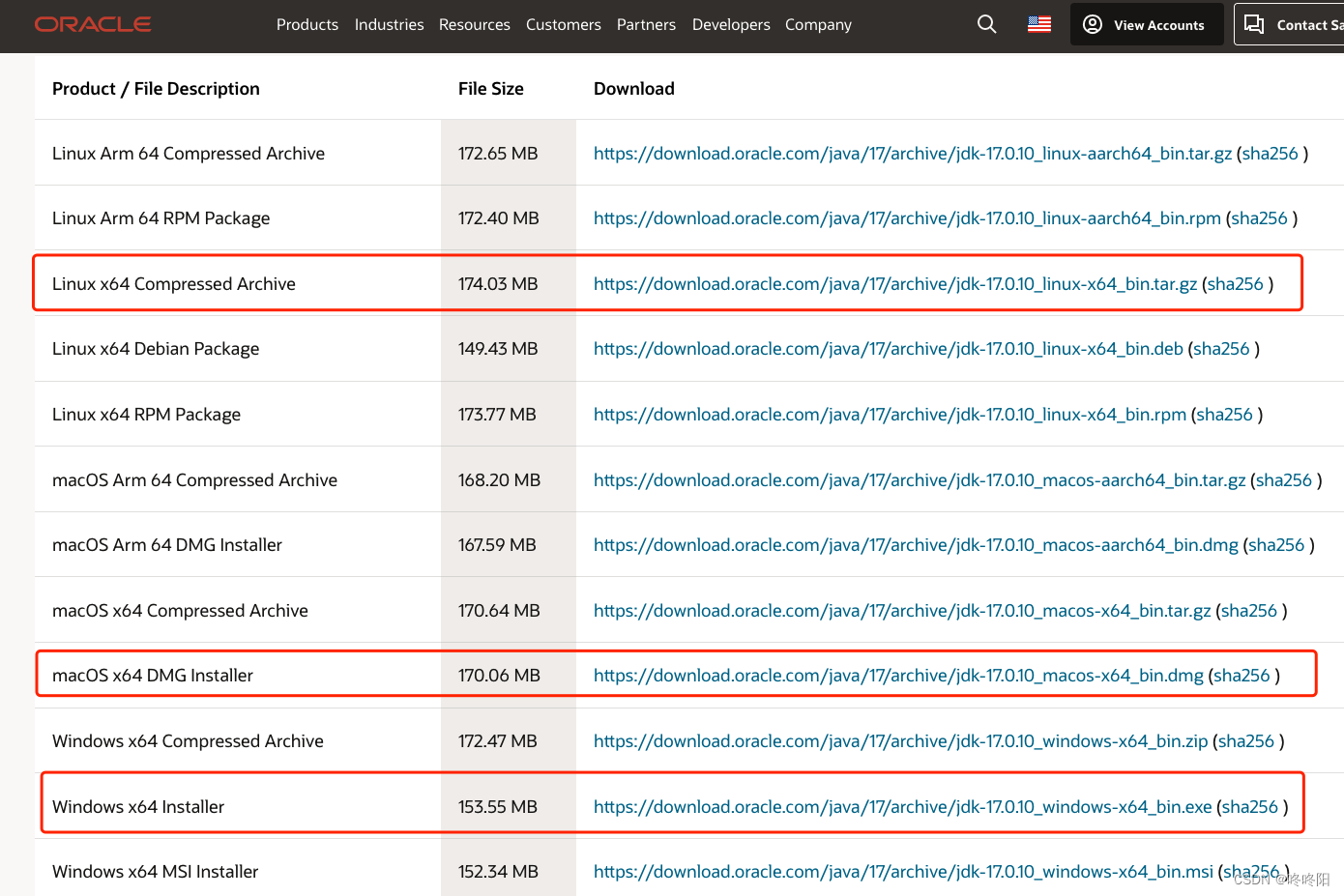Select the 153.55 MB file size
Image resolution: width=1344 pixels, height=896 pixels.
click(x=498, y=807)
